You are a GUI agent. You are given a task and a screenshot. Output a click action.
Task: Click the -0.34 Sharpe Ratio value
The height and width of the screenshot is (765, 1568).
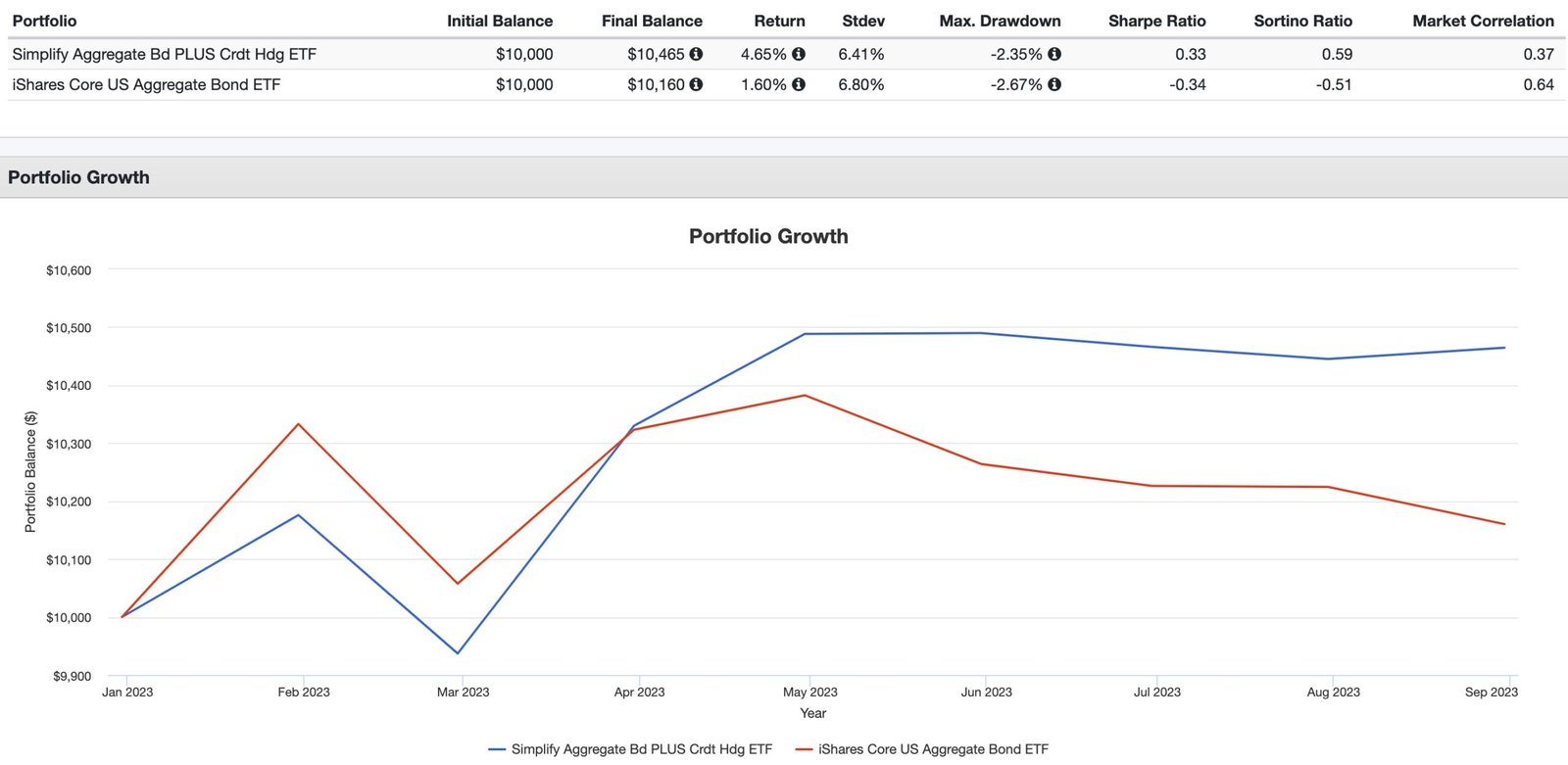(1188, 84)
